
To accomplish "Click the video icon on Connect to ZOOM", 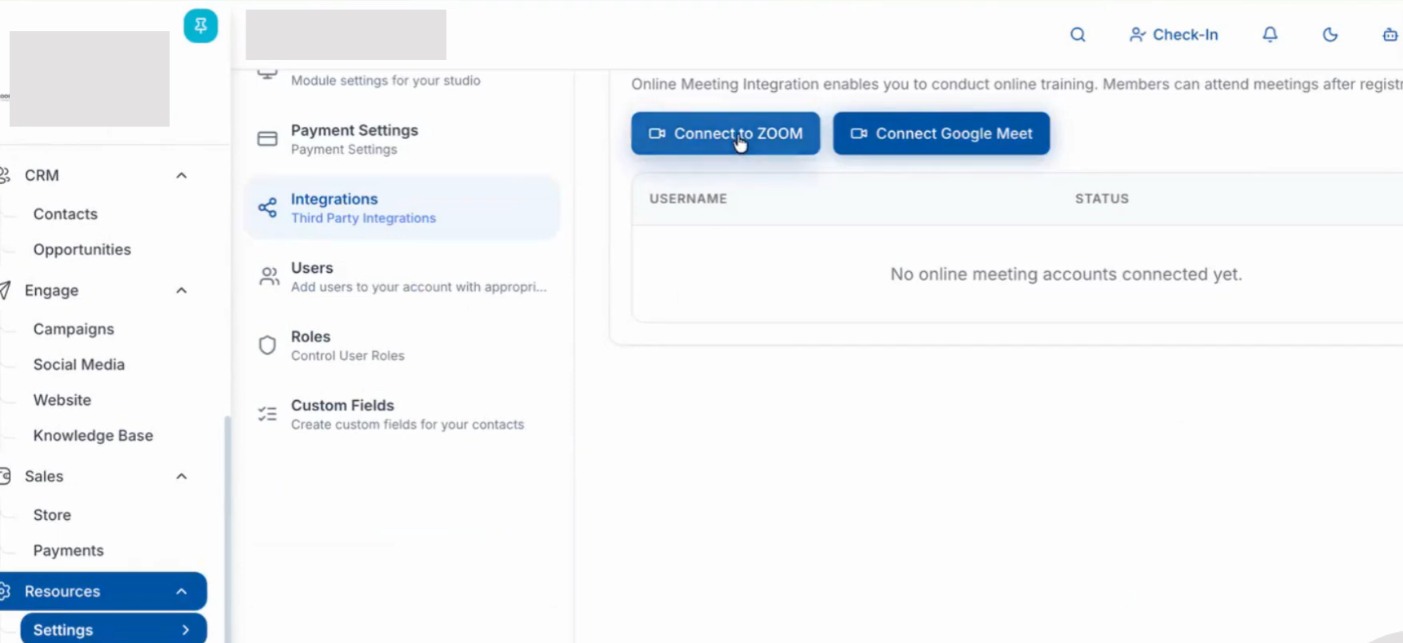I will (x=657, y=134).
